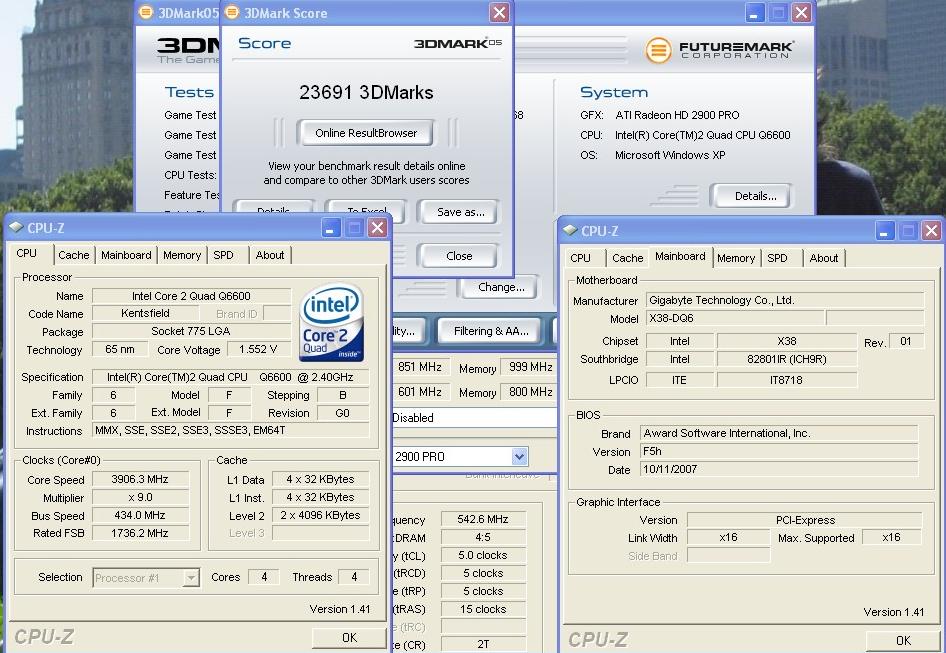Open Memory tab in right CPU-Z
Viewport: 946px width, 653px height.
point(736,258)
